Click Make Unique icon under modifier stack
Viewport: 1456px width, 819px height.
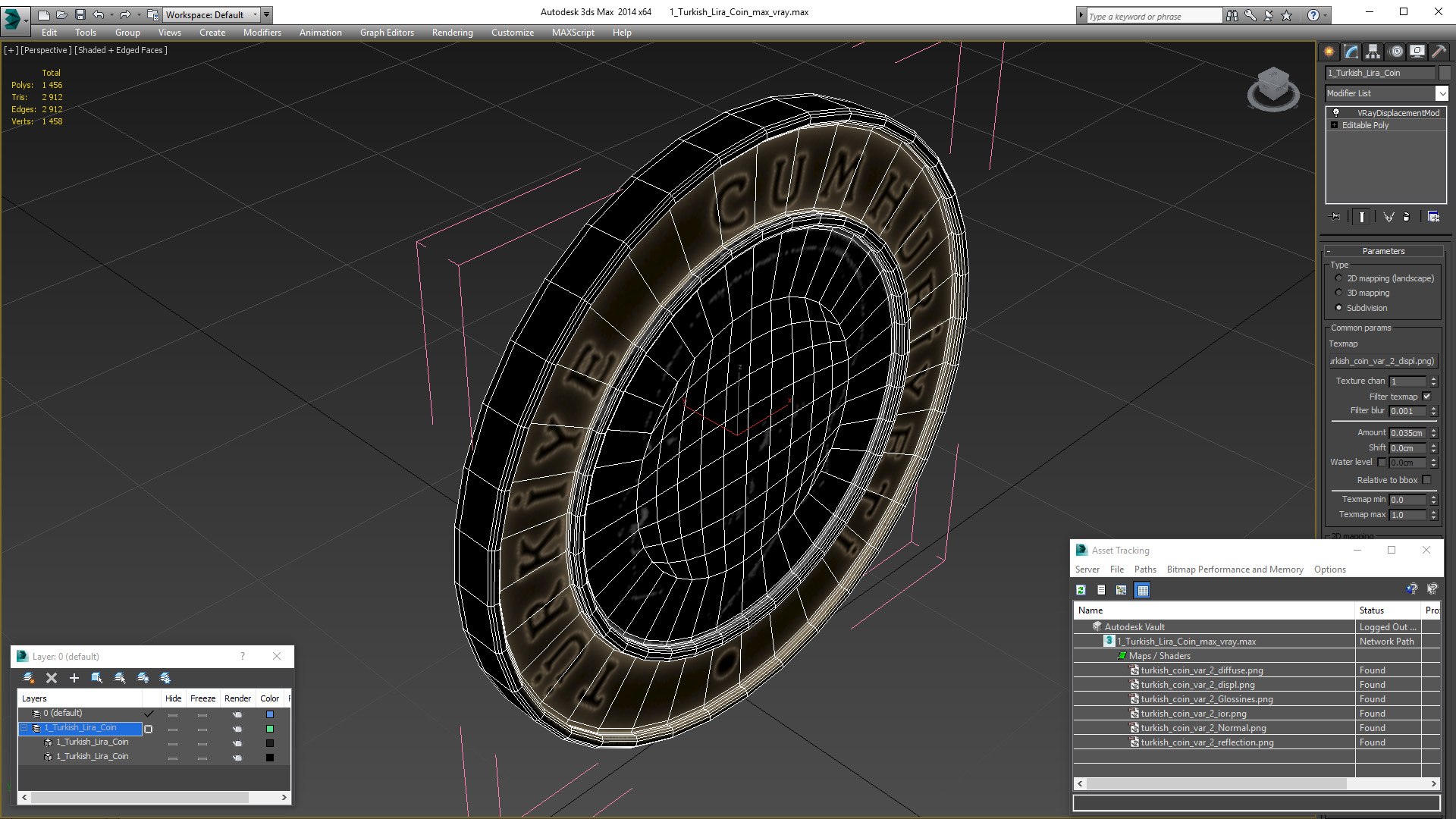1389,217
